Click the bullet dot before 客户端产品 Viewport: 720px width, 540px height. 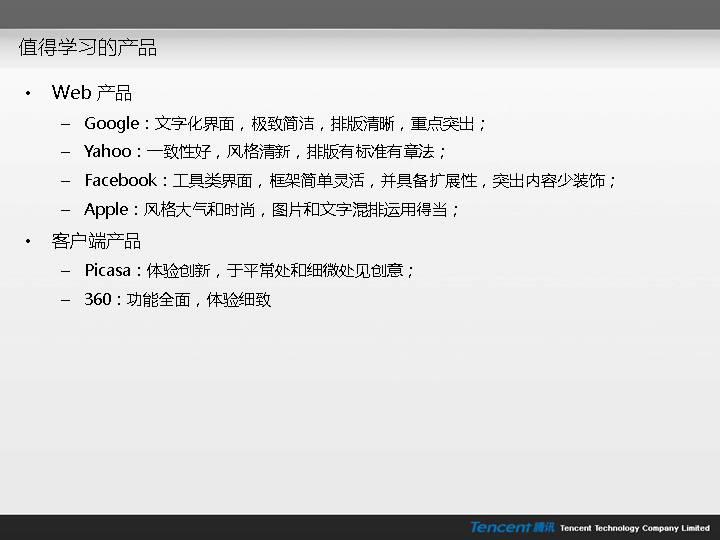(28, 242)
